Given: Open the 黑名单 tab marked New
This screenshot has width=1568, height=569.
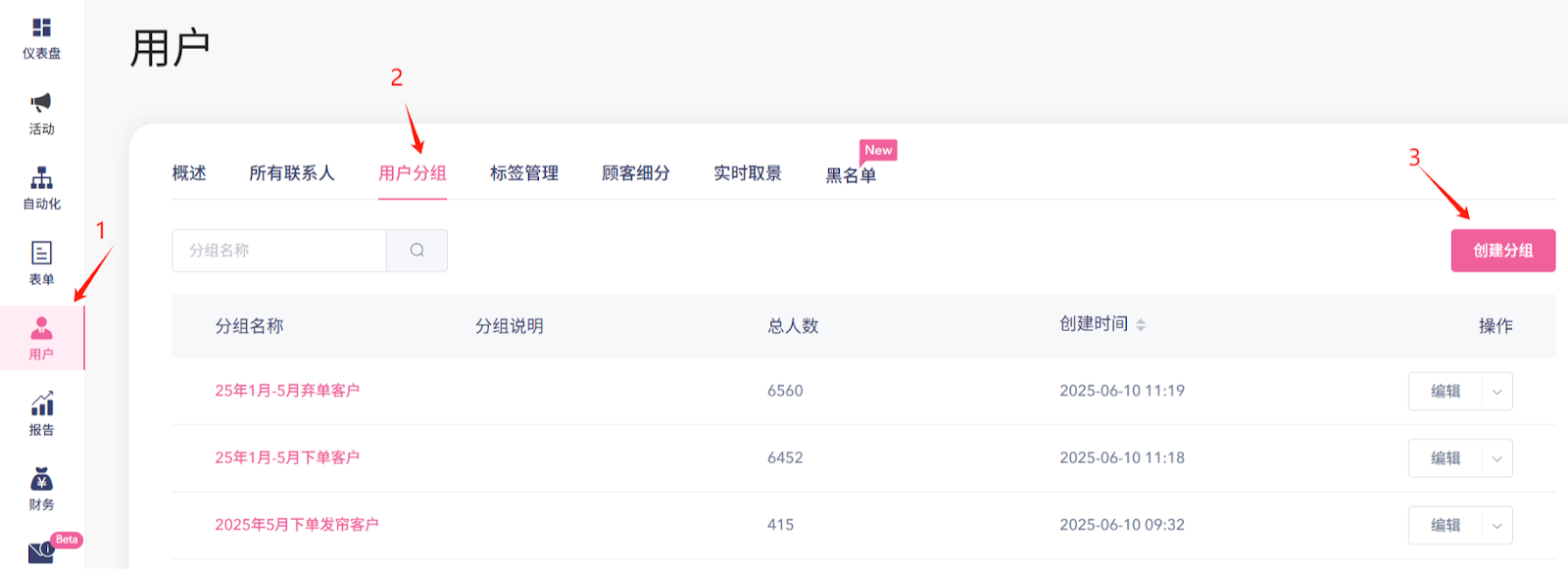Looking at the screenshot, I should (x=850, y=175).
